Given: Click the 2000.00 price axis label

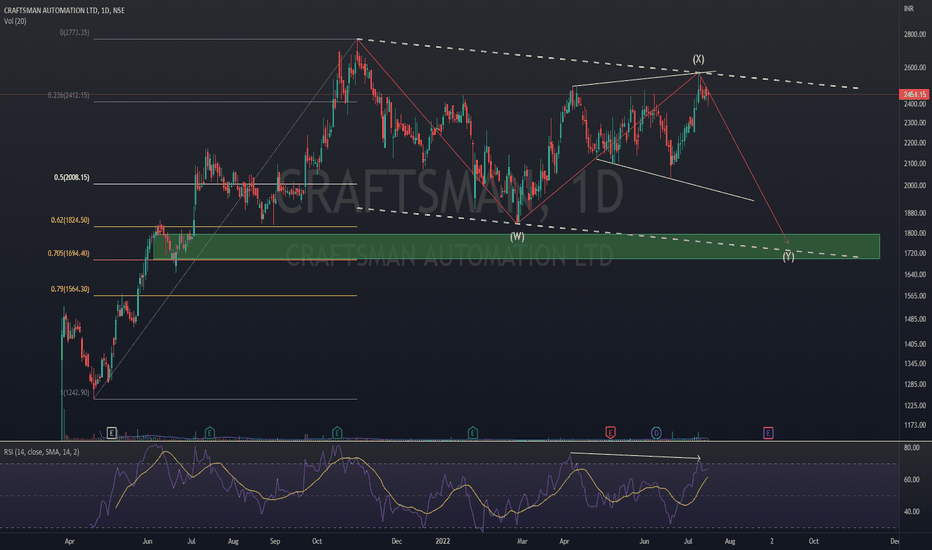Looking at the screenshot, I should coord(915,186).
